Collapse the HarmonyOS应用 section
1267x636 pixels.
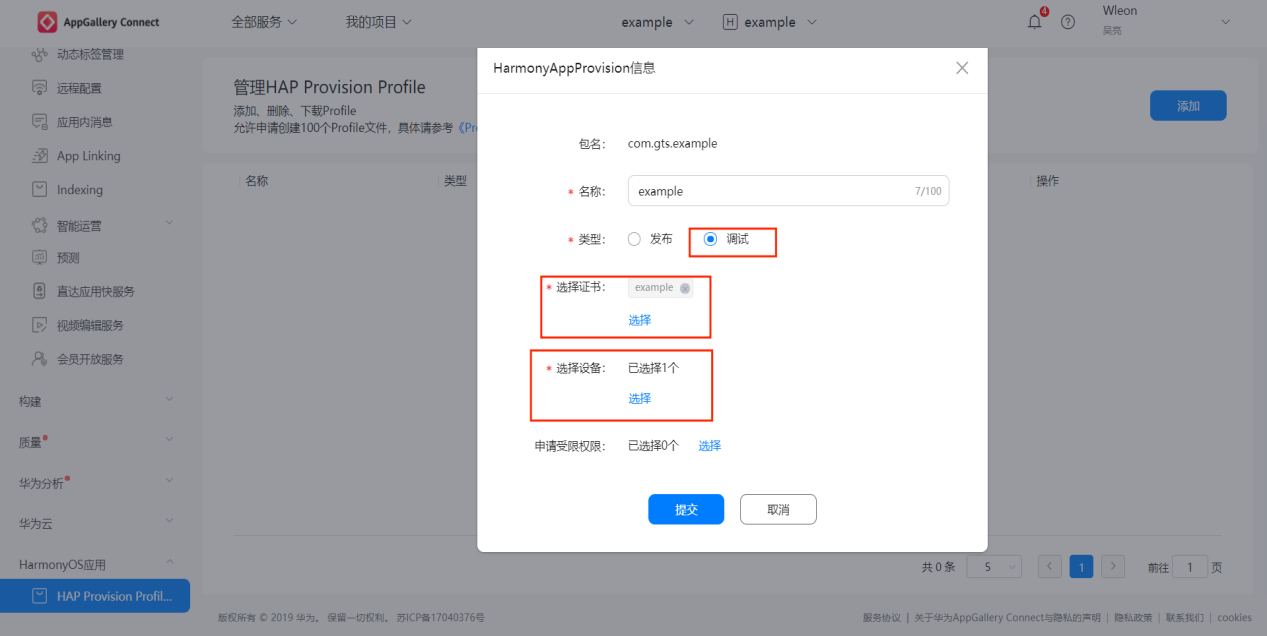click(169, 563)
